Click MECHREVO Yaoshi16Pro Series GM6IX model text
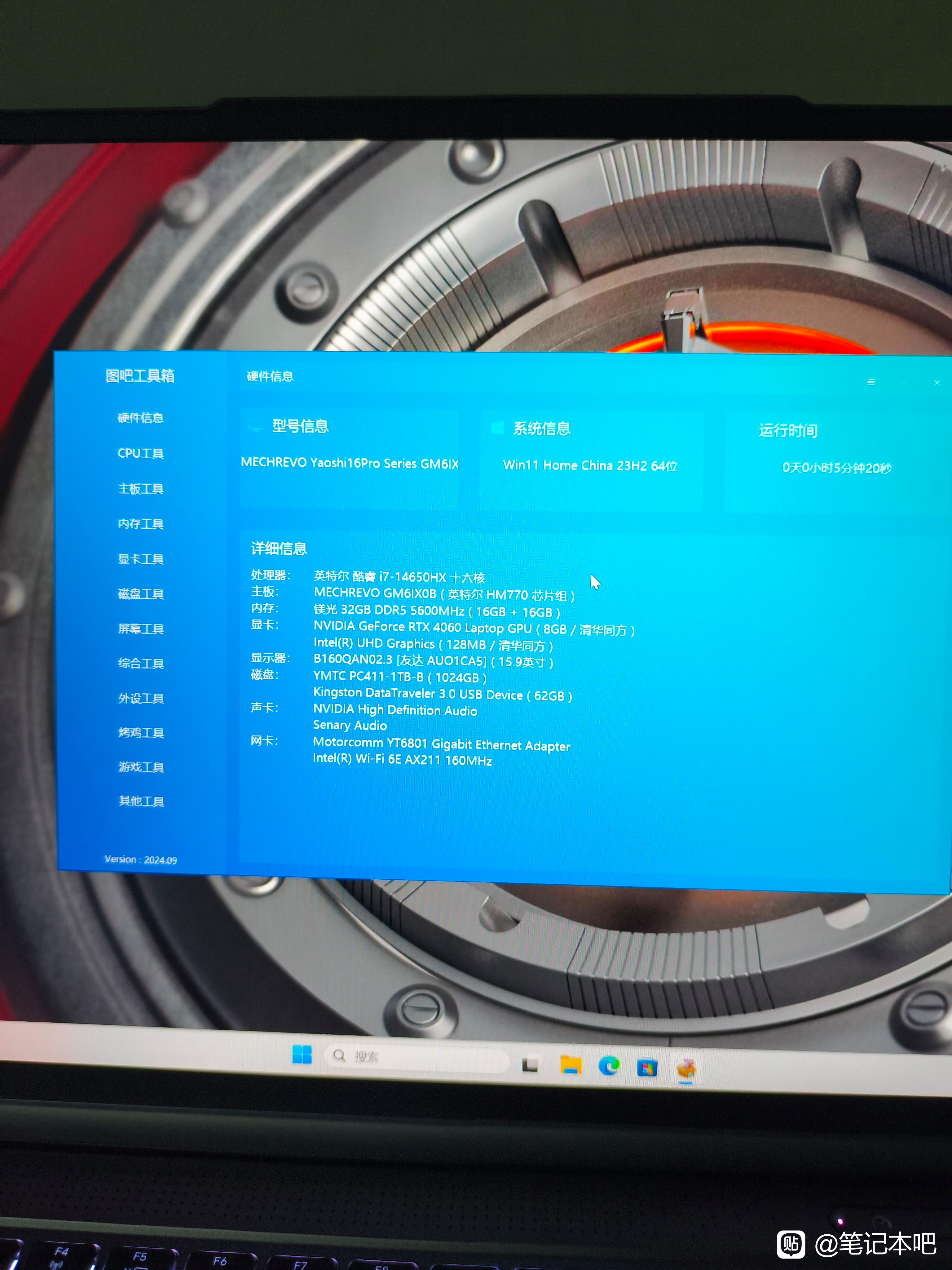The width and height of the screenshot is (952, 1270). pos(350,463)
